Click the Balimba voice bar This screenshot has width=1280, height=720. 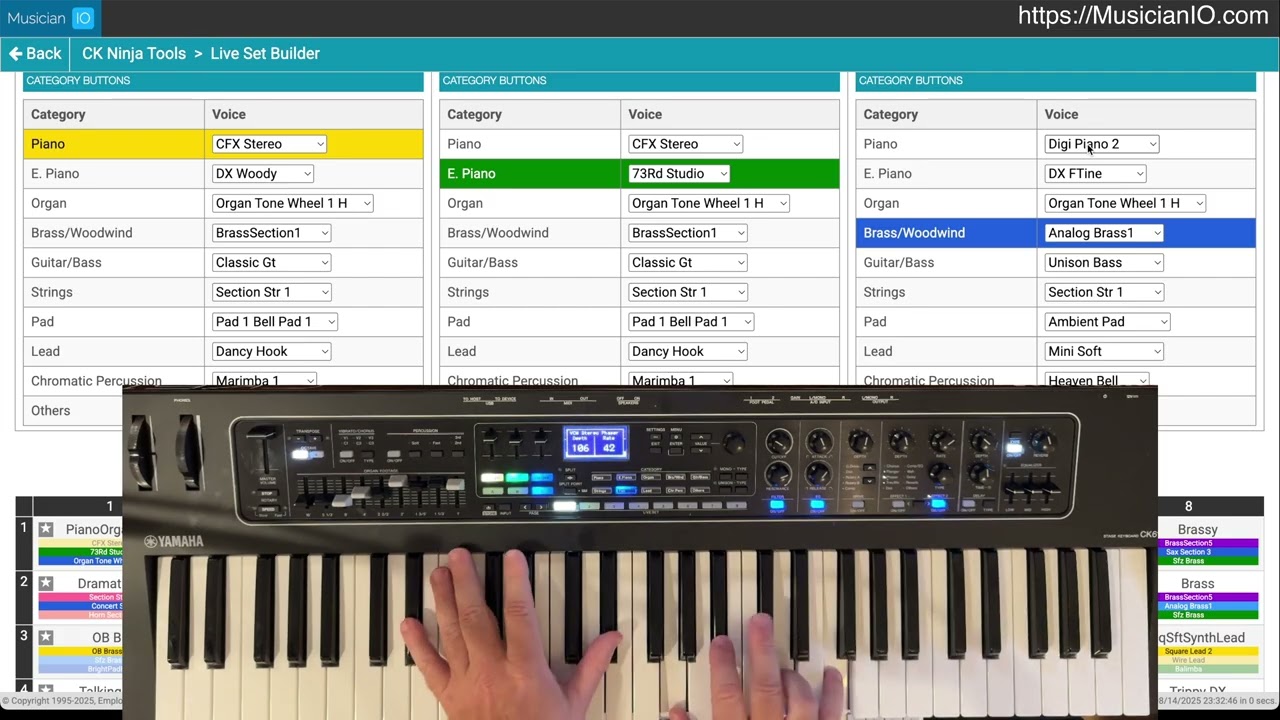[x=1208, y=669]
